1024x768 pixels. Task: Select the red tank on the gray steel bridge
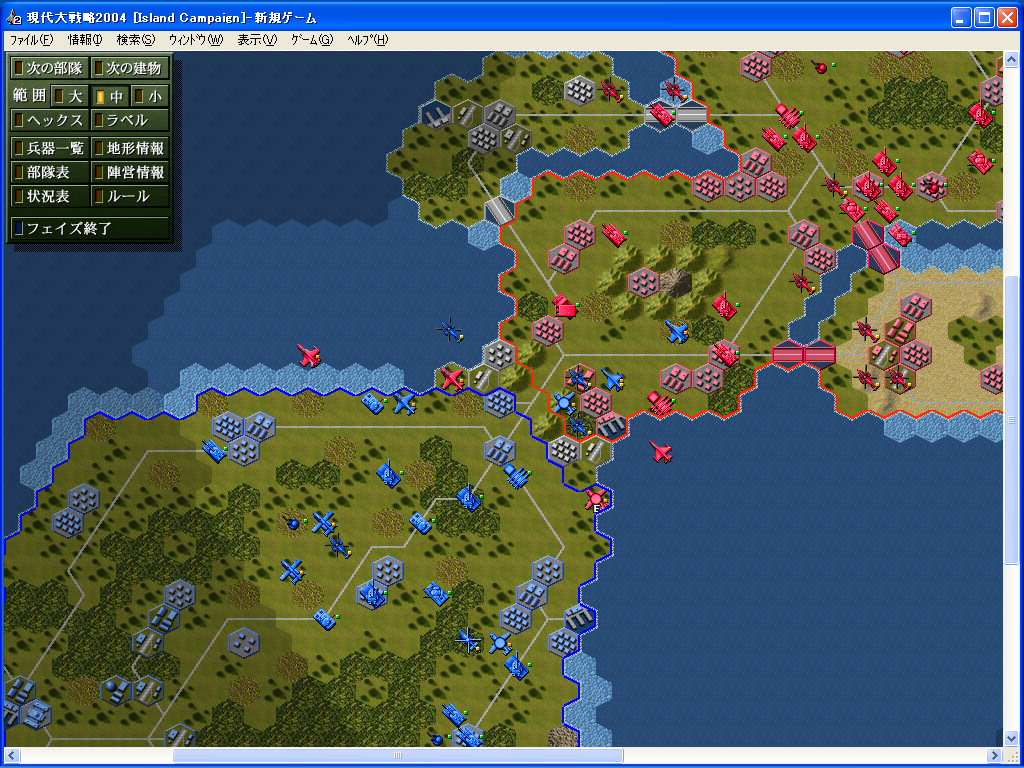660,115
